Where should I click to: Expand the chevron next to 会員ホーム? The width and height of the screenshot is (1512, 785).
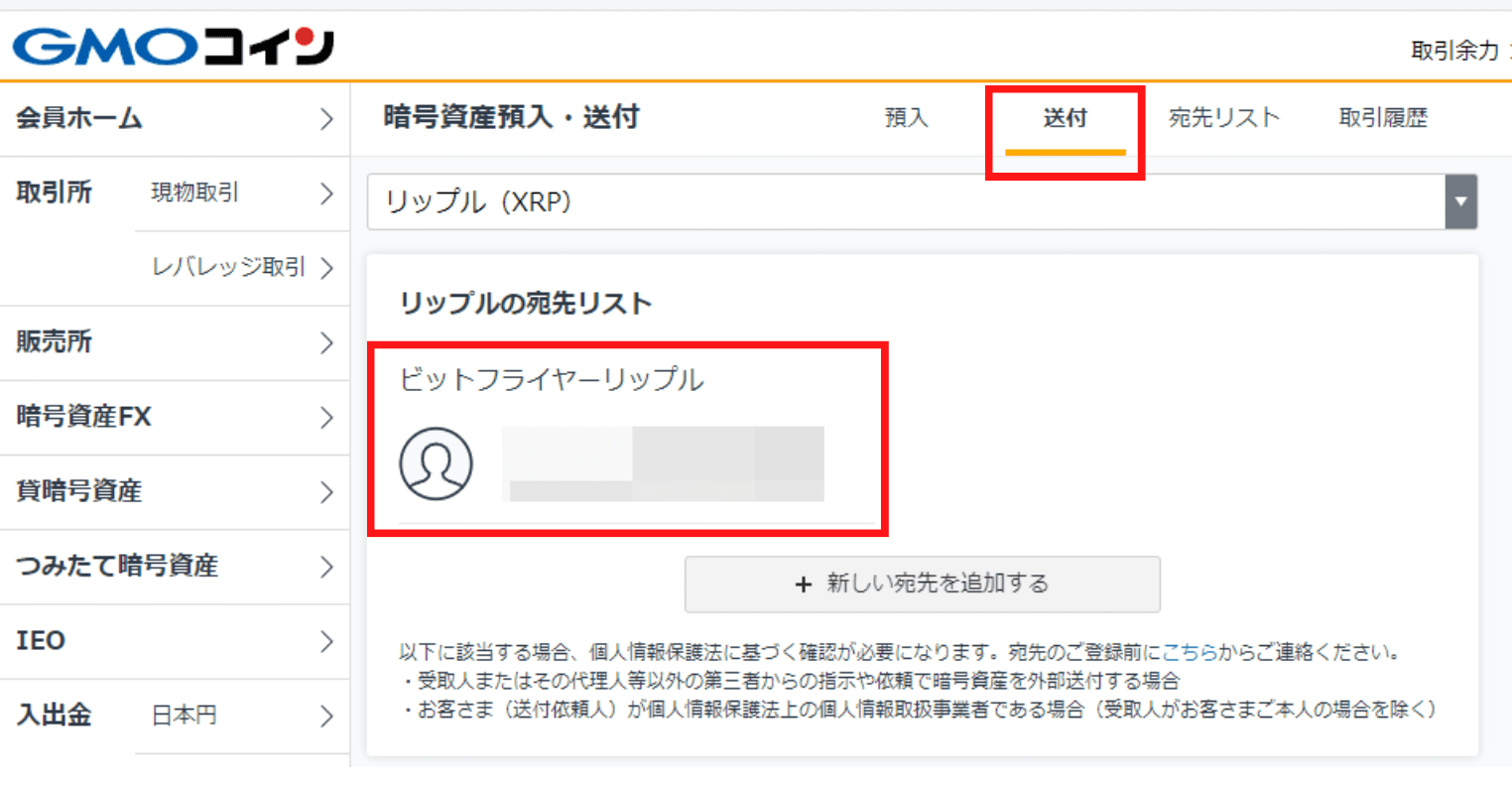tap(326, 119)
